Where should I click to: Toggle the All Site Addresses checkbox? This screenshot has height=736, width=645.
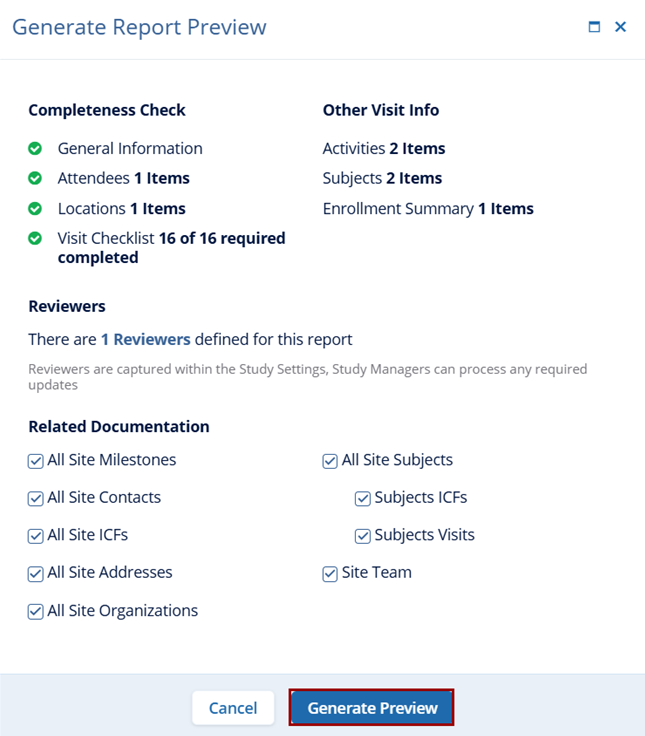36,574
